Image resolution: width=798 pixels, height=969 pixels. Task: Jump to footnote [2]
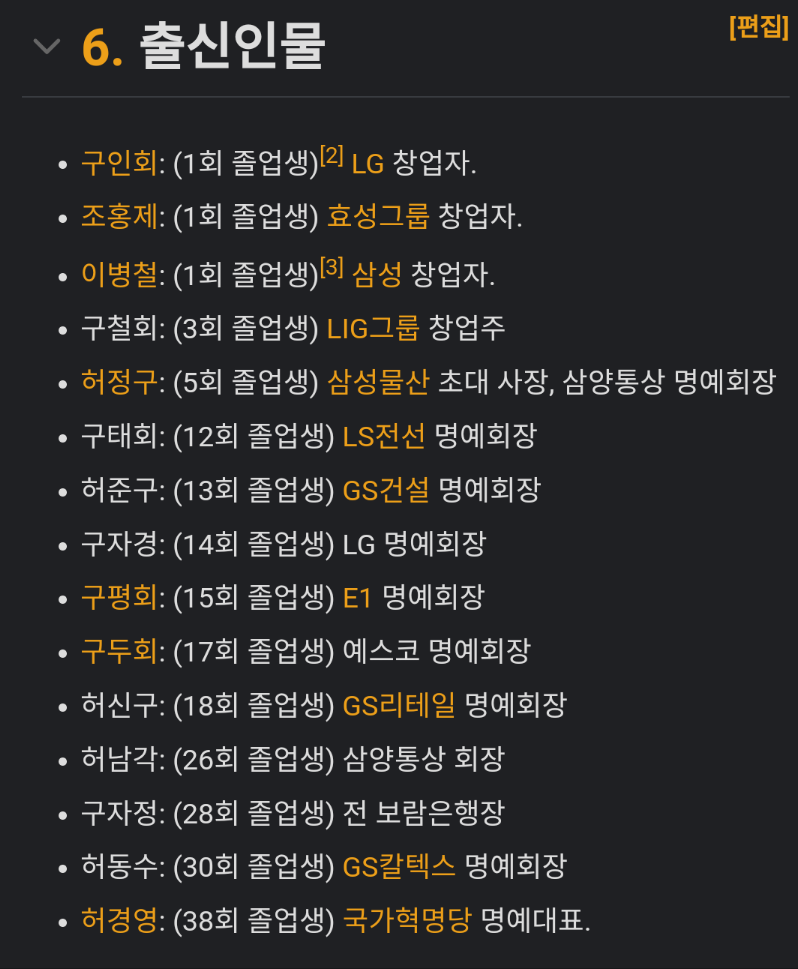point(331,154)
